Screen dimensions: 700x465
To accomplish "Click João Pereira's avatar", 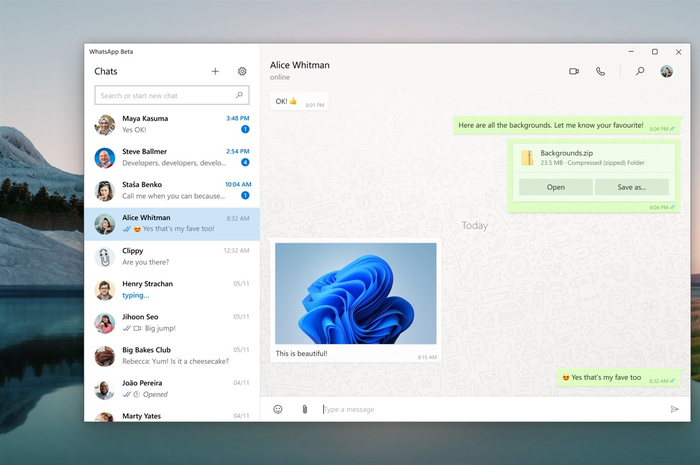I will pyautogui.click(x=105, y=389).
